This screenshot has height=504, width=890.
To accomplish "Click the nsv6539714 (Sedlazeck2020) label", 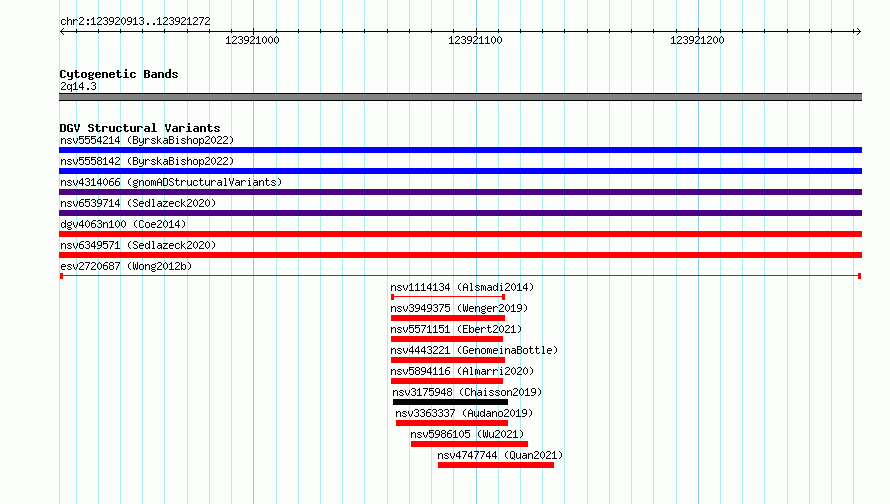I will click(x=138, y=203).
